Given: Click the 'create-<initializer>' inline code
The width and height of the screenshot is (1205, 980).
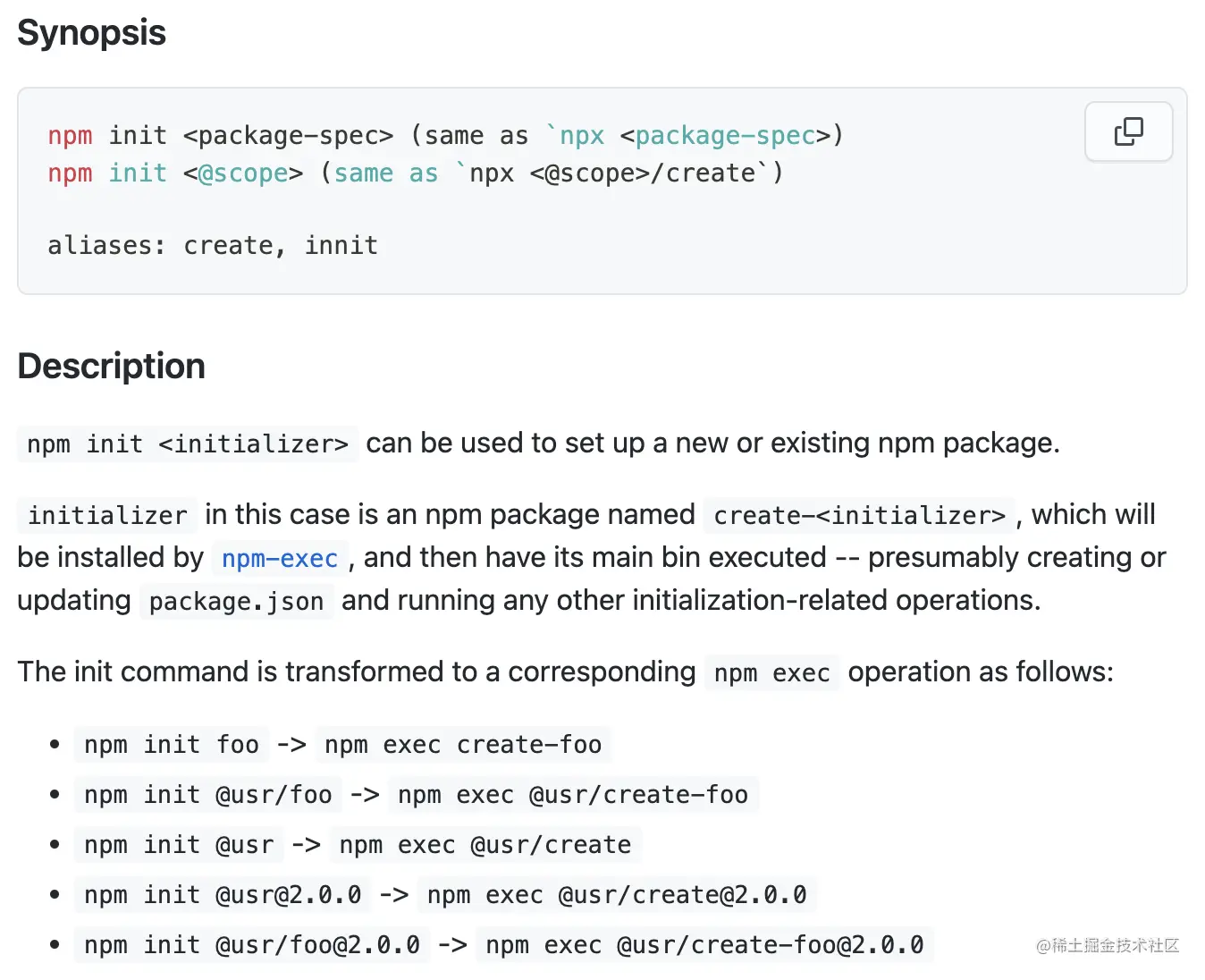Looking at the screenshot, I should [858, 516].
